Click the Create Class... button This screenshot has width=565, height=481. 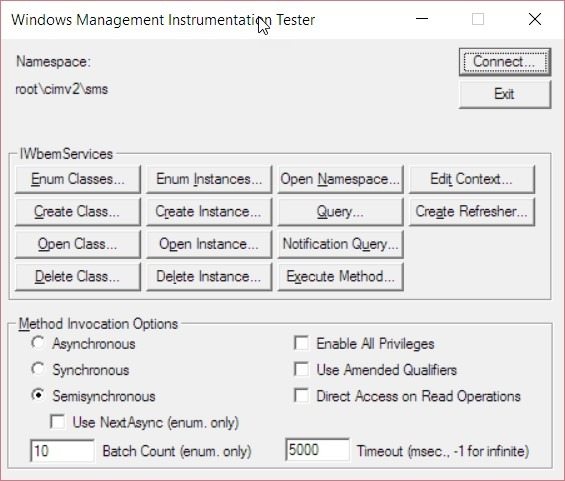(78, 212)
